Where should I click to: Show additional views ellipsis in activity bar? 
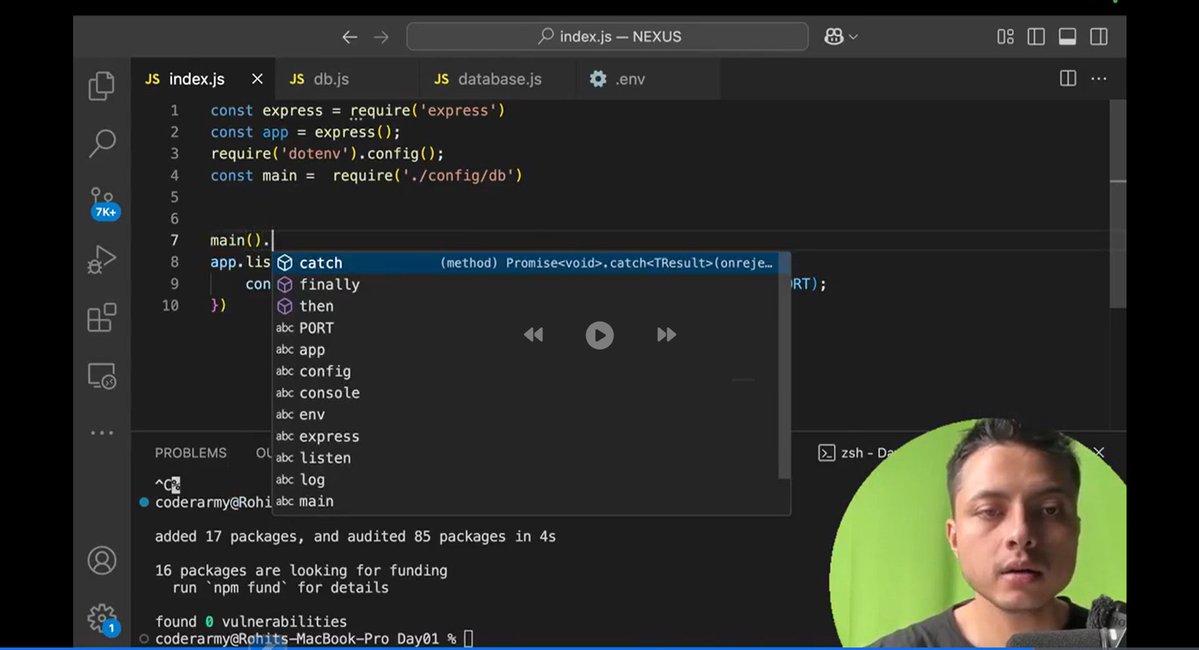click(x=102, y=433)
